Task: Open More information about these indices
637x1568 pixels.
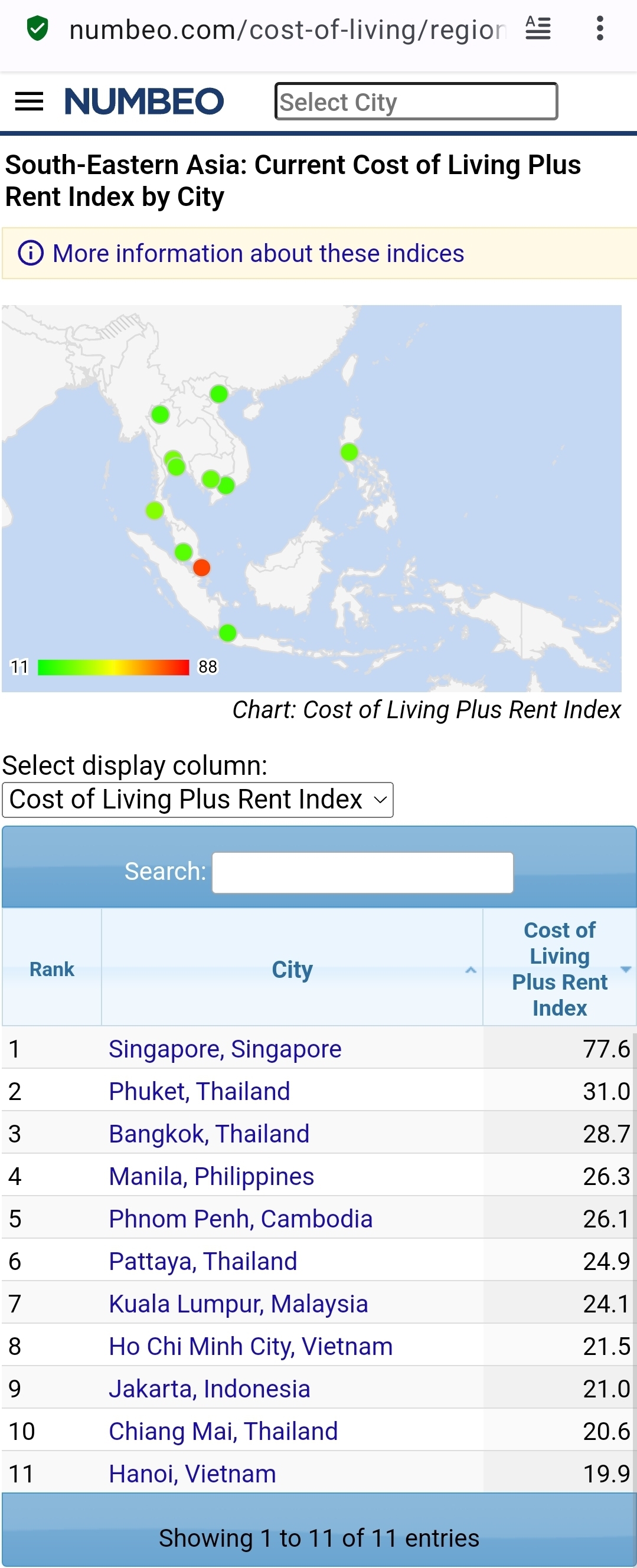Action: [x=258, y=253]
